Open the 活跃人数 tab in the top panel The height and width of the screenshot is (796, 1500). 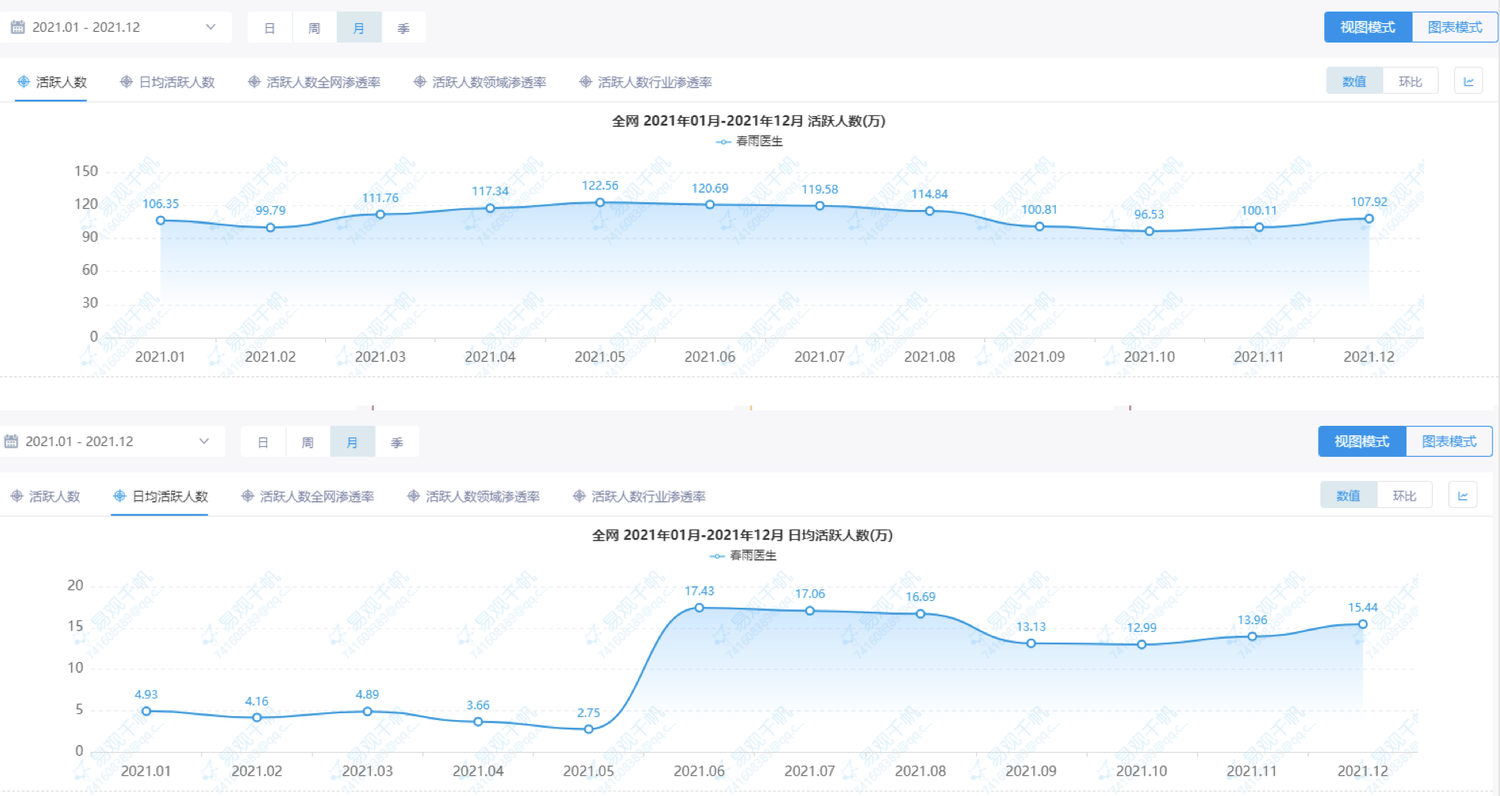[51, 82]
